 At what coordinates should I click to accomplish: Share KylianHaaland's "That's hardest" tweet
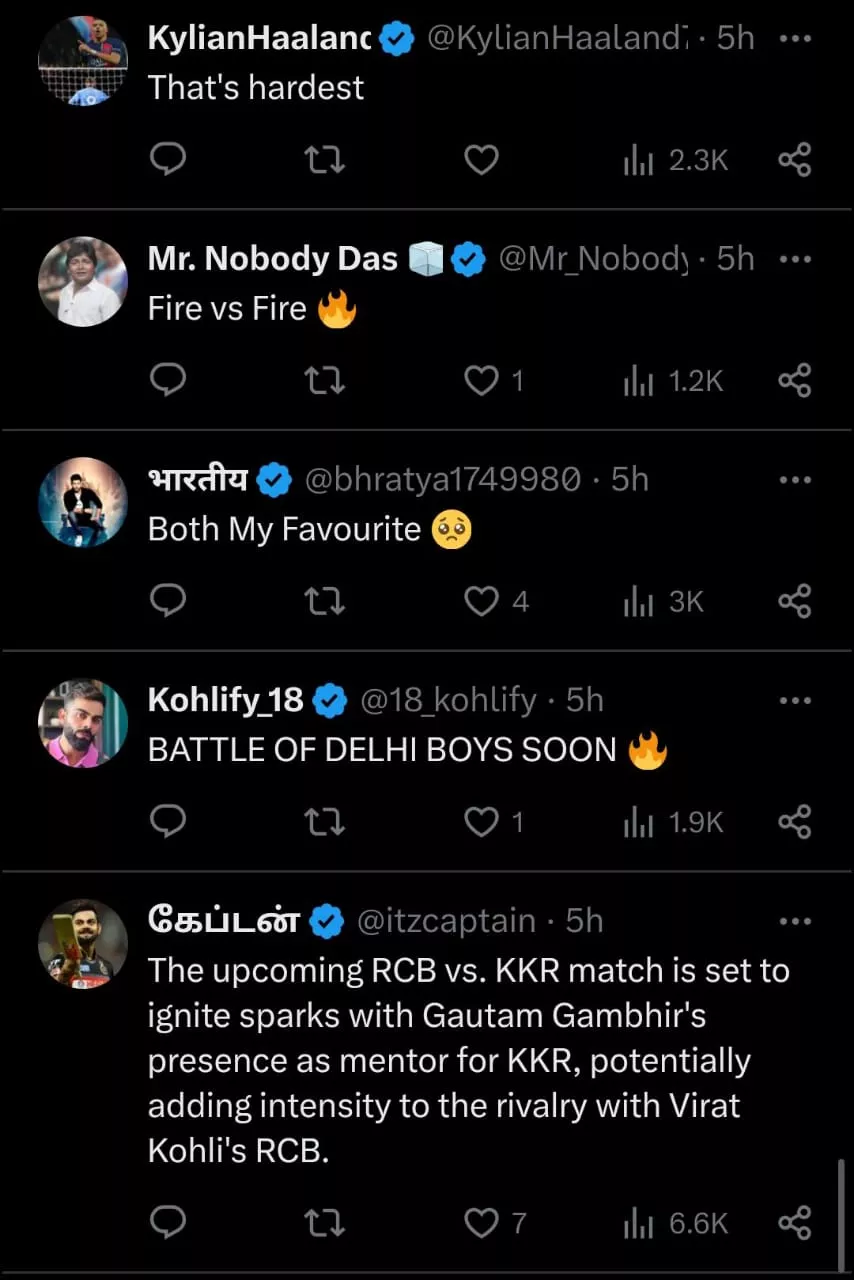[795, 160]
